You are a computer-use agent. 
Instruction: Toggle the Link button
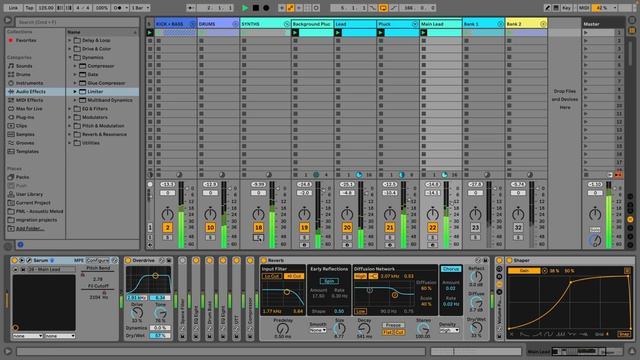click(x=13, y=8)
